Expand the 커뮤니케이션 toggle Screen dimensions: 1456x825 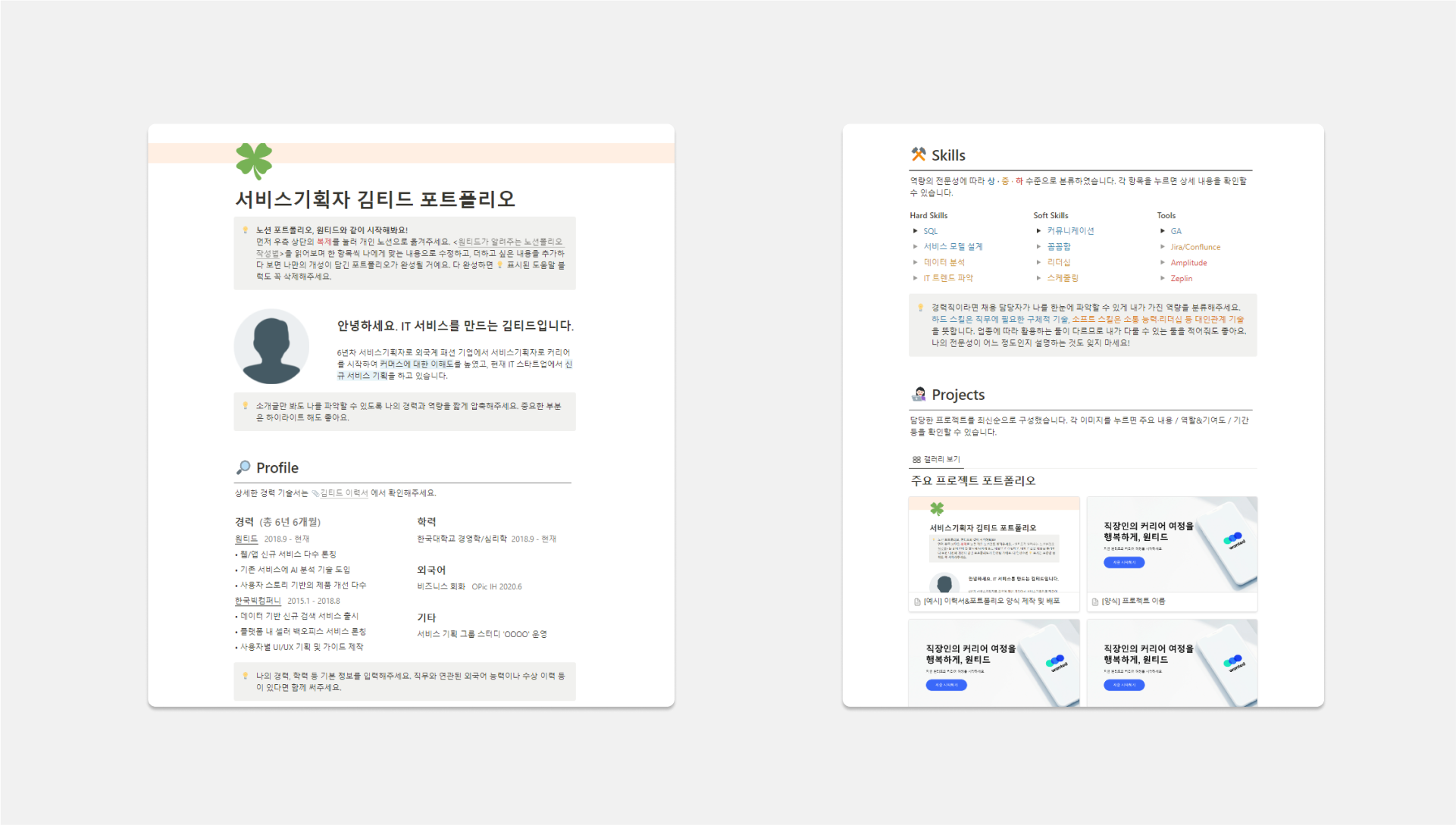coord(1038,231)
